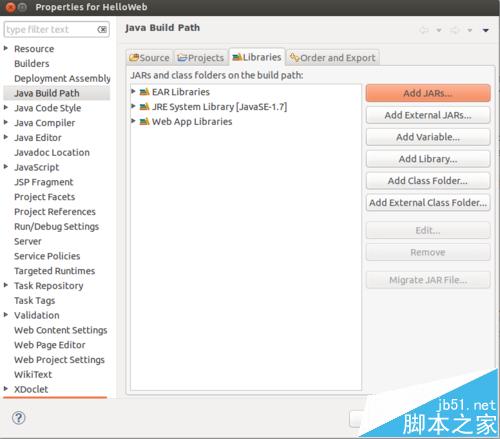Screen dimensions: 500x439
Task: Select Service Policies entry
Action: [47, 256]
